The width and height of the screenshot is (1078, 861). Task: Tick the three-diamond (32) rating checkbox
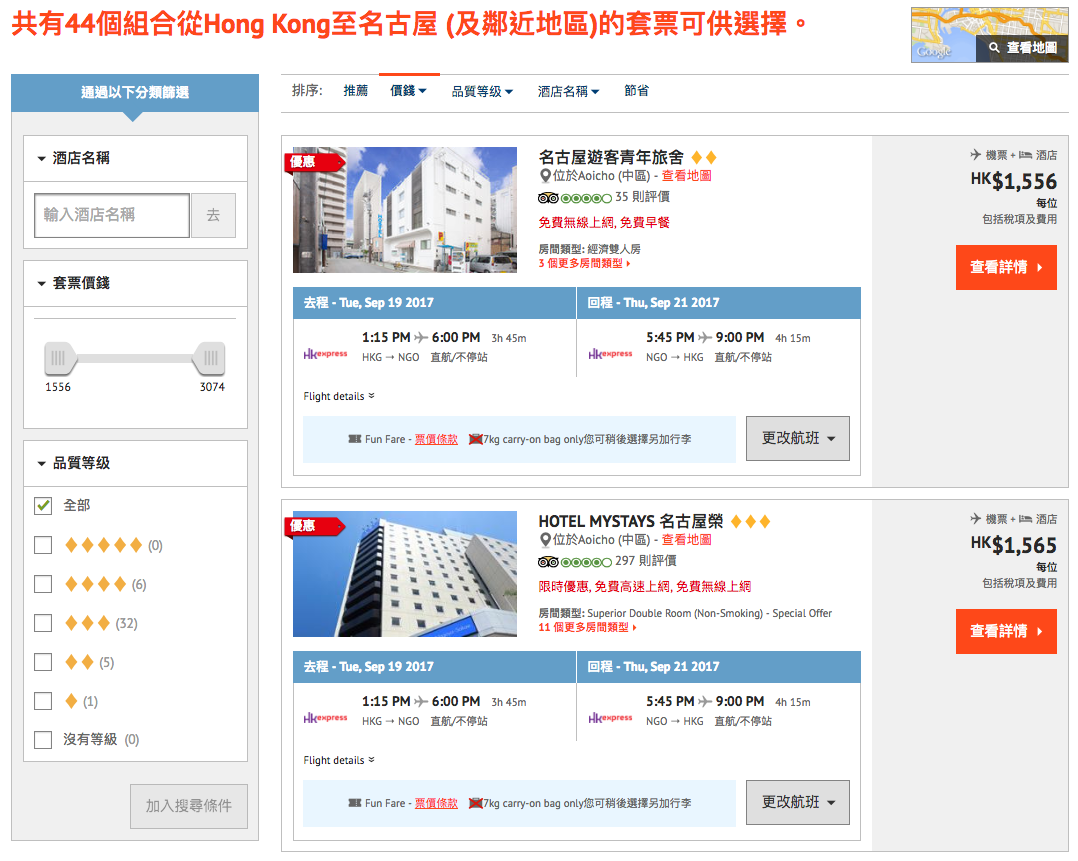point(43,623)
